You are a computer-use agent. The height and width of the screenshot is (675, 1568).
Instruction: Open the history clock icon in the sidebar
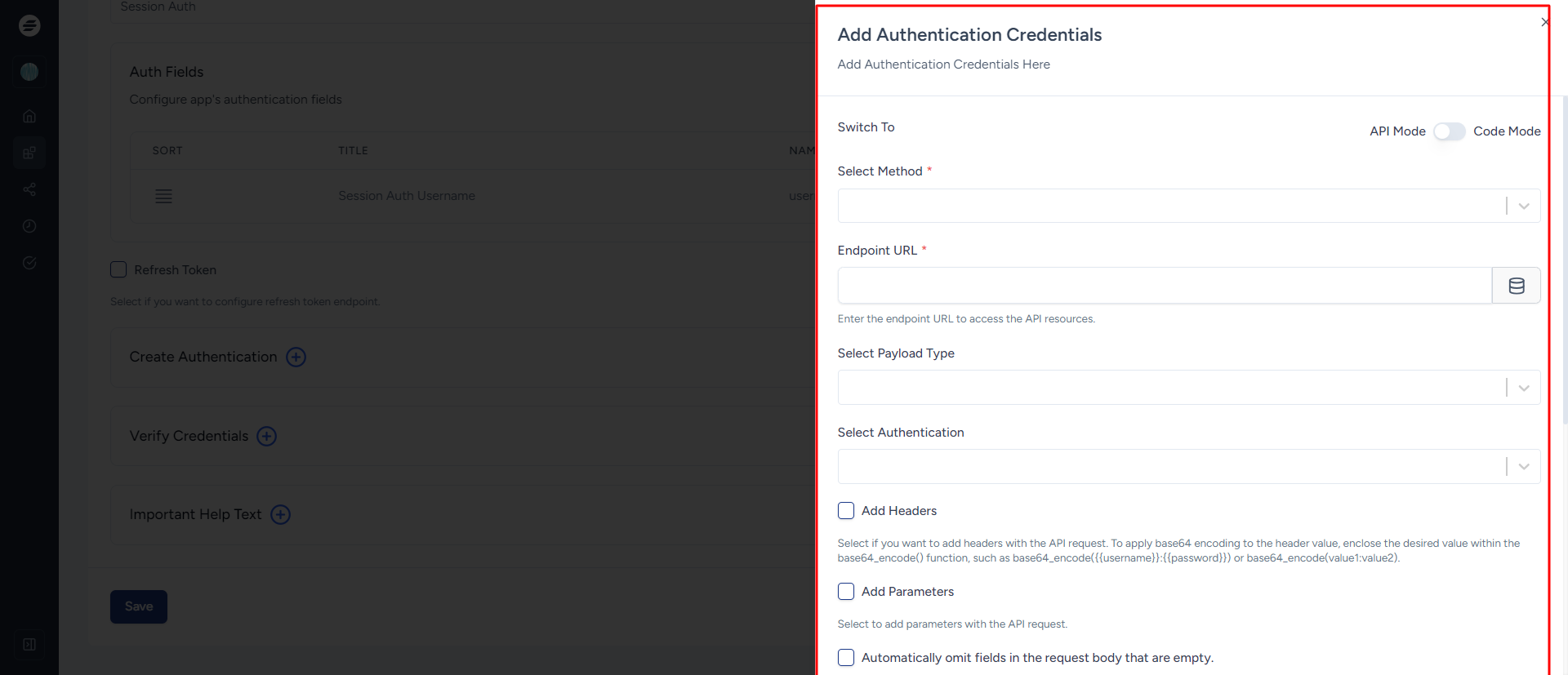coord(29,226)
